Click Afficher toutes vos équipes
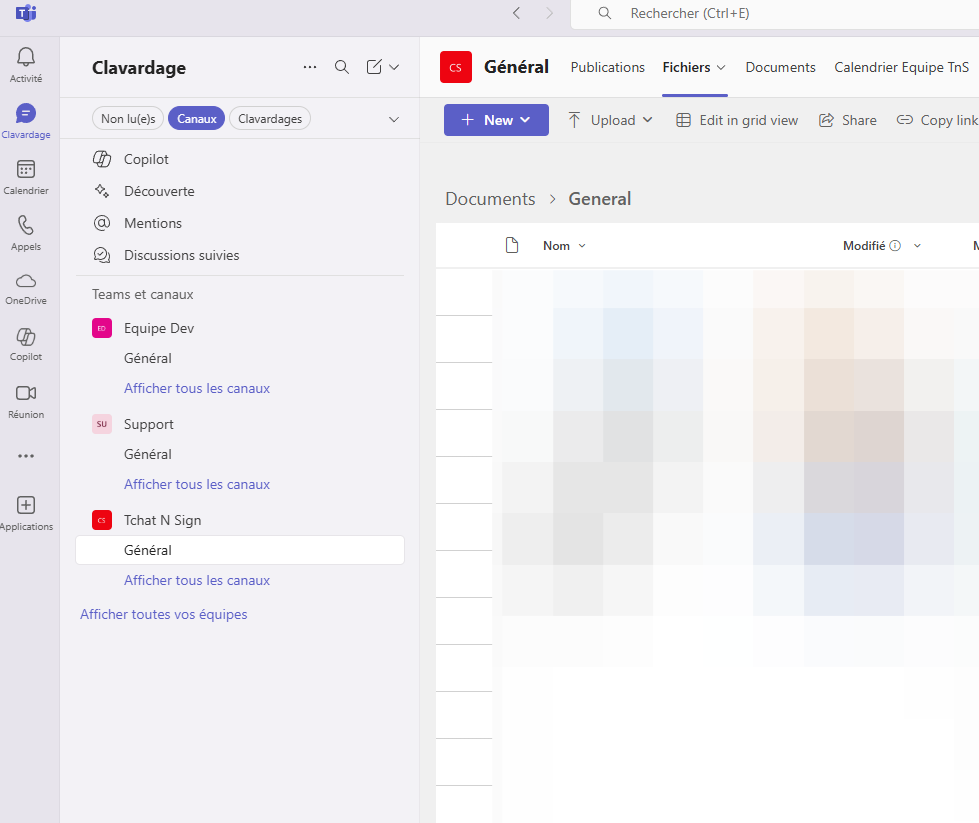 coord(164,614)
